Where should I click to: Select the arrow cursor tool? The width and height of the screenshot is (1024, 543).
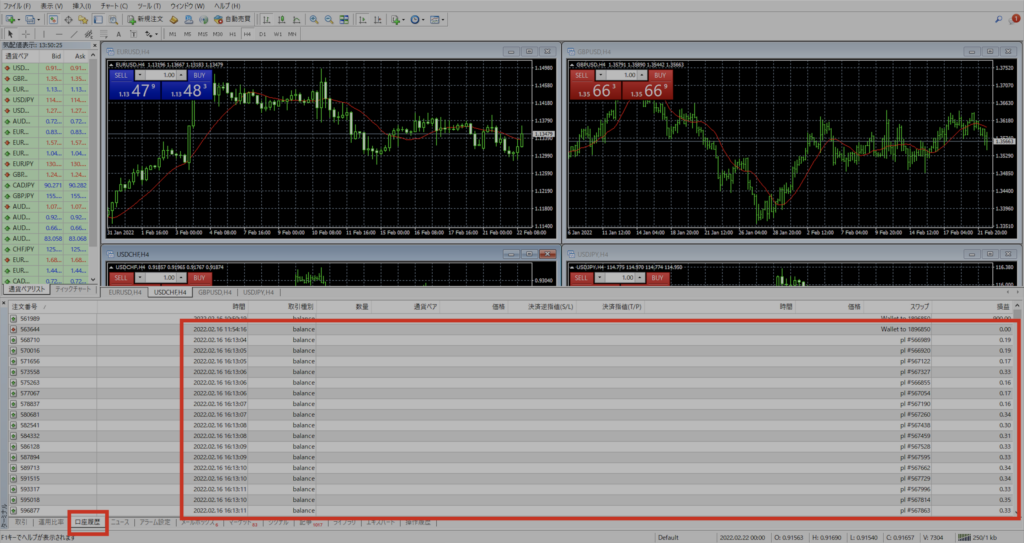(9, 33)
